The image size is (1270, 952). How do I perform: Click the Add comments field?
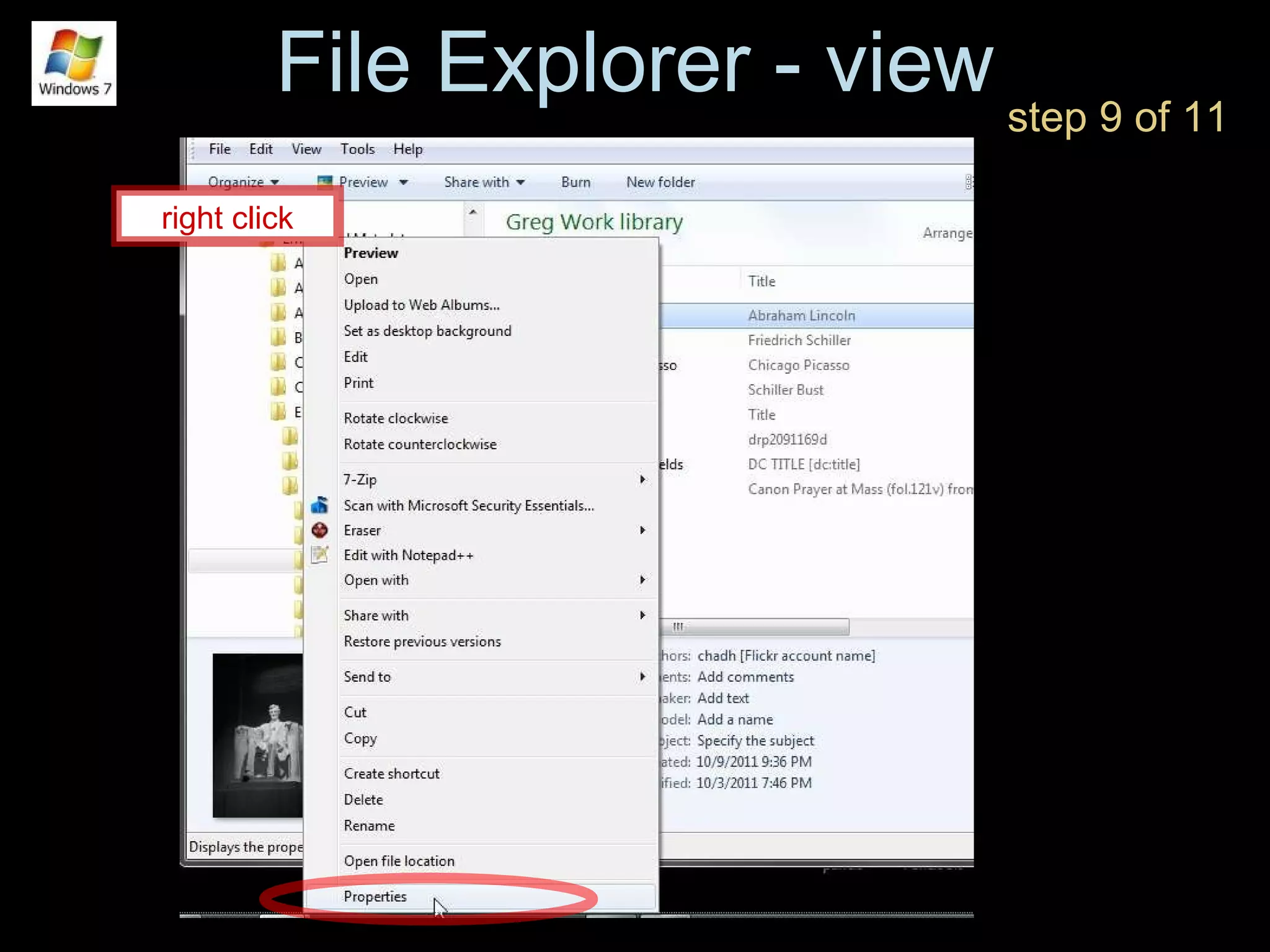(x=745, y=677)
